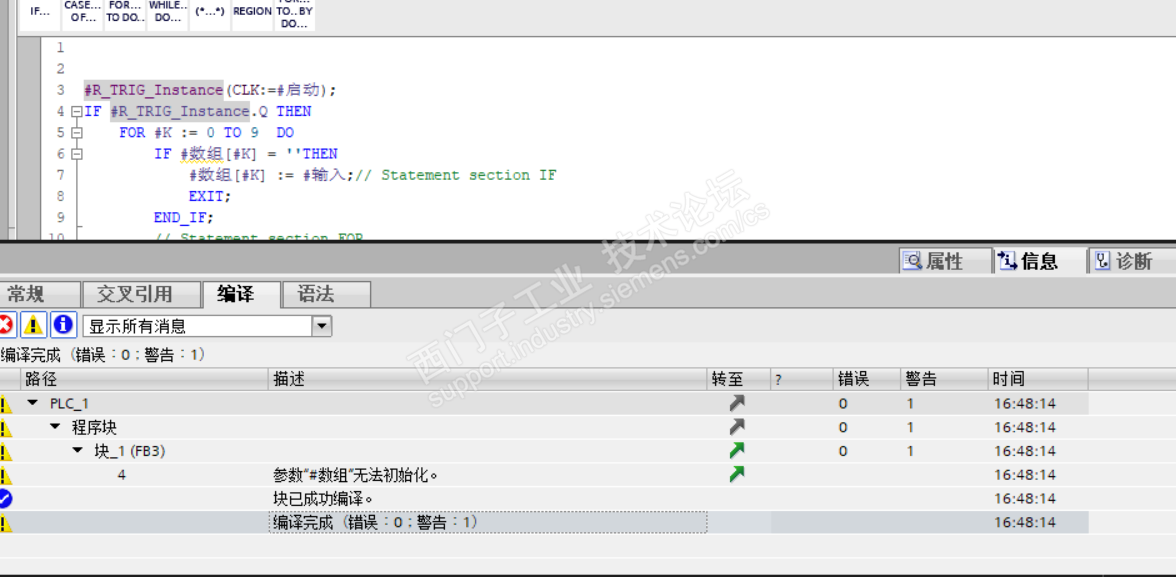Select the highlighted 编译完成 (错误:0;警告:1) cell

(x=488, y=522)
